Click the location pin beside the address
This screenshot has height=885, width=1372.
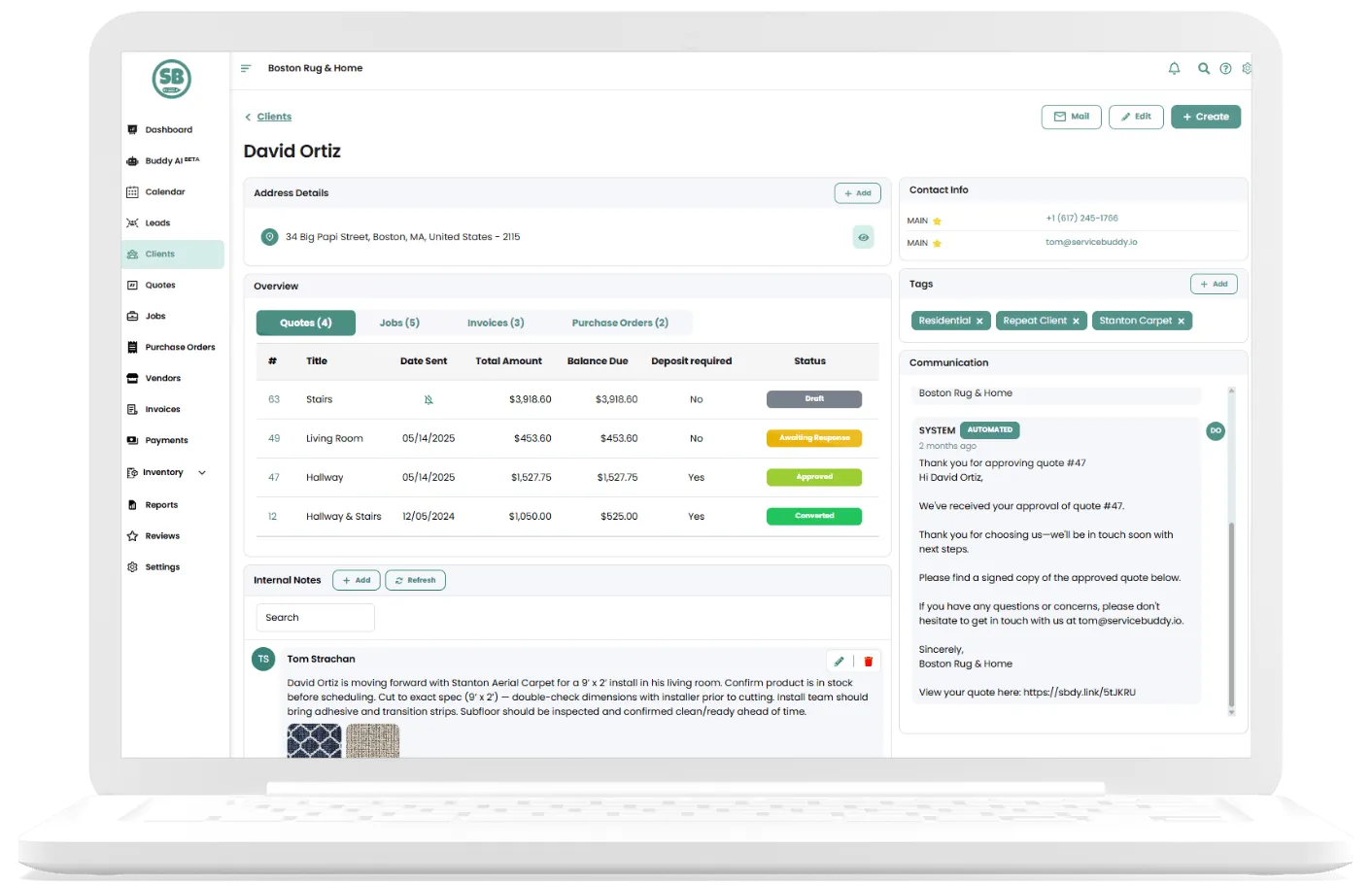269,236
